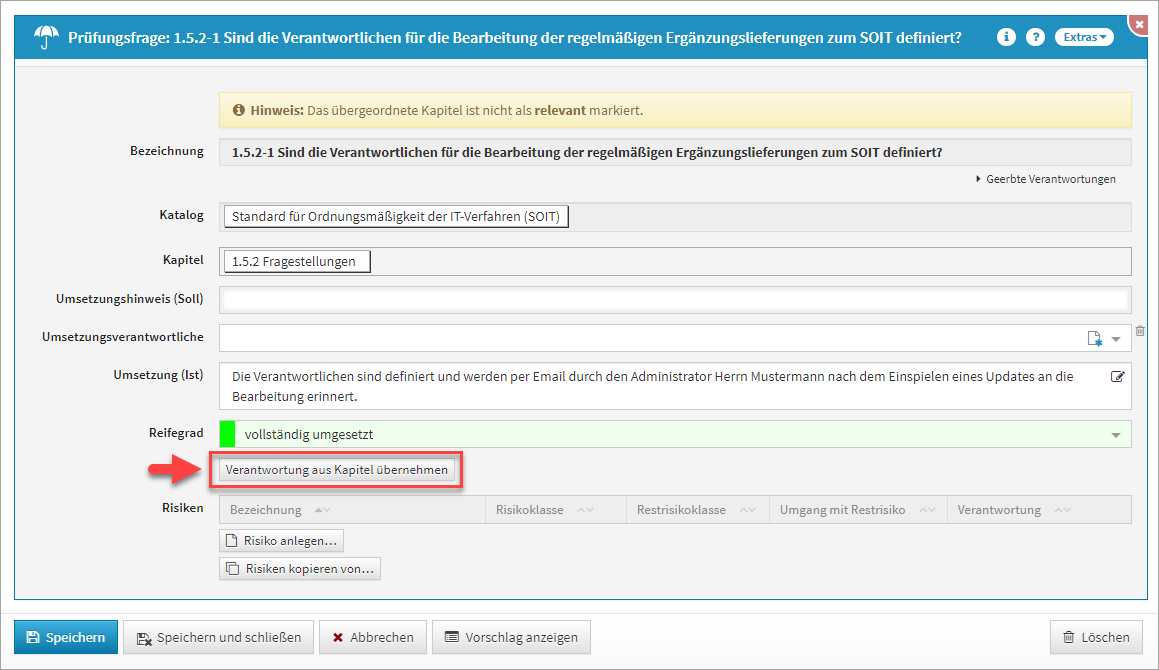
Task: Click into the Umsetzungshinweis (Soll) field
Action: pos(675,300)
